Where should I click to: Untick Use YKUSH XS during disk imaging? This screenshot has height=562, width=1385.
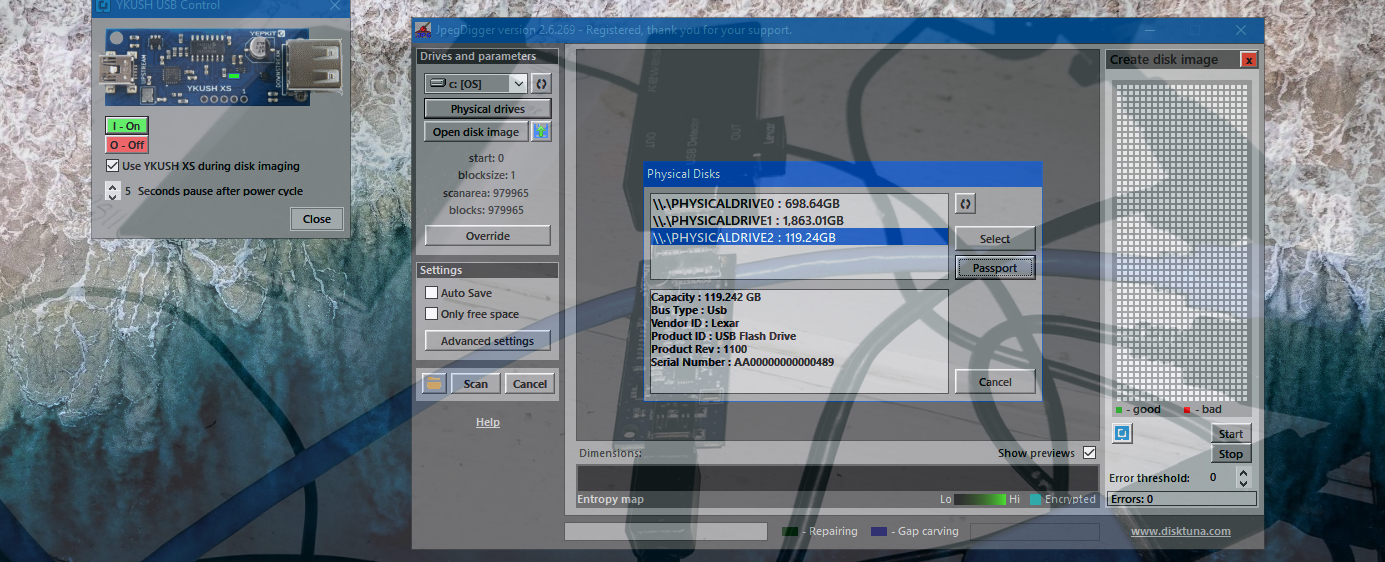(113, 166)
